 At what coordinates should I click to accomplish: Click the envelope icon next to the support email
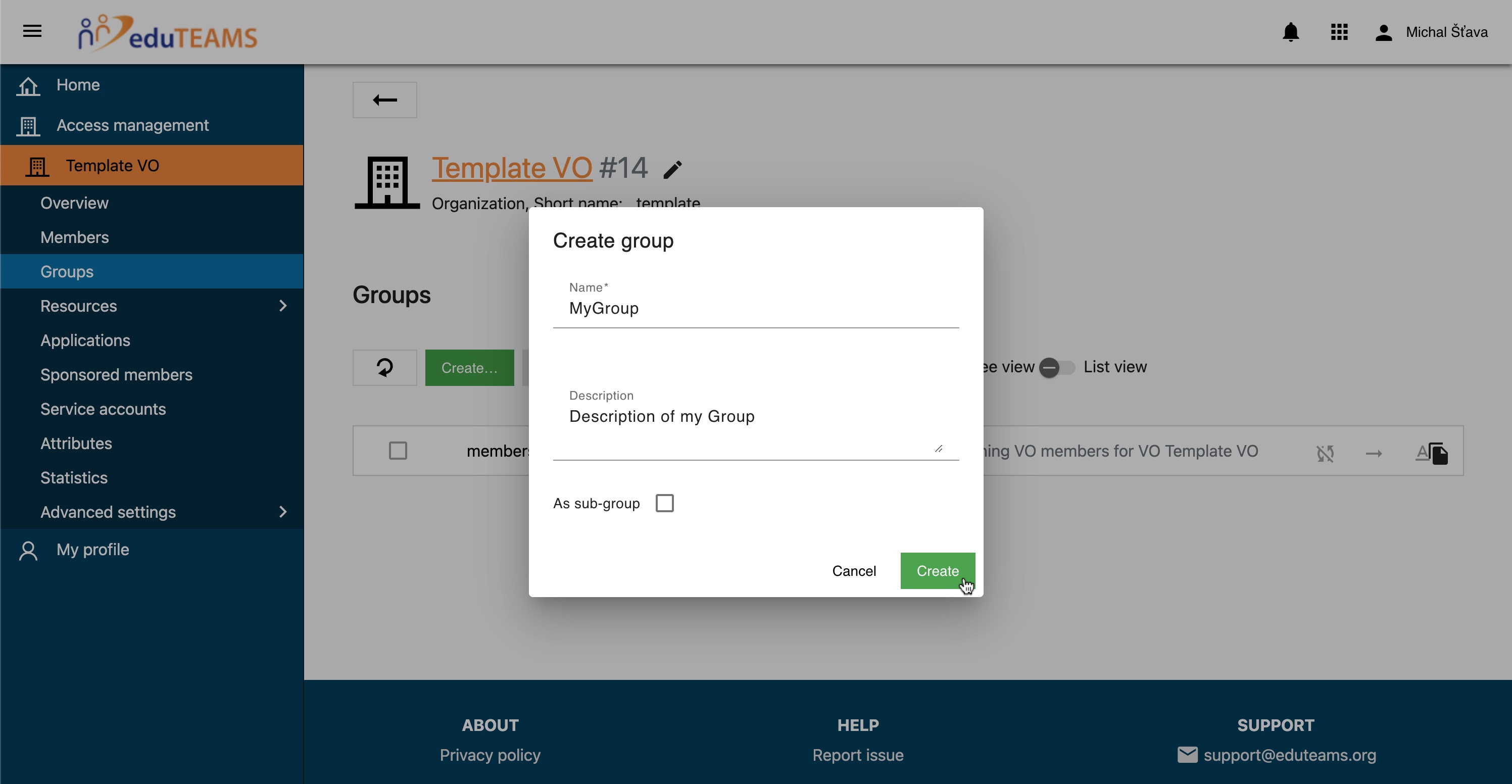[1187, 755]
